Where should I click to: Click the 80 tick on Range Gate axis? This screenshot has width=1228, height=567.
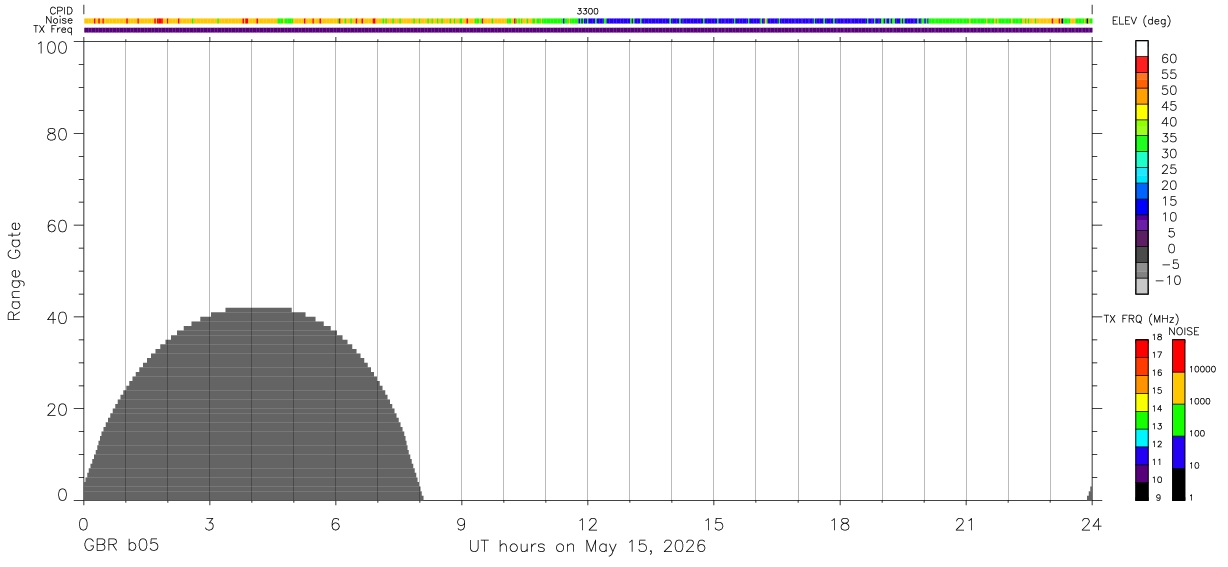[x=56, y=133]
